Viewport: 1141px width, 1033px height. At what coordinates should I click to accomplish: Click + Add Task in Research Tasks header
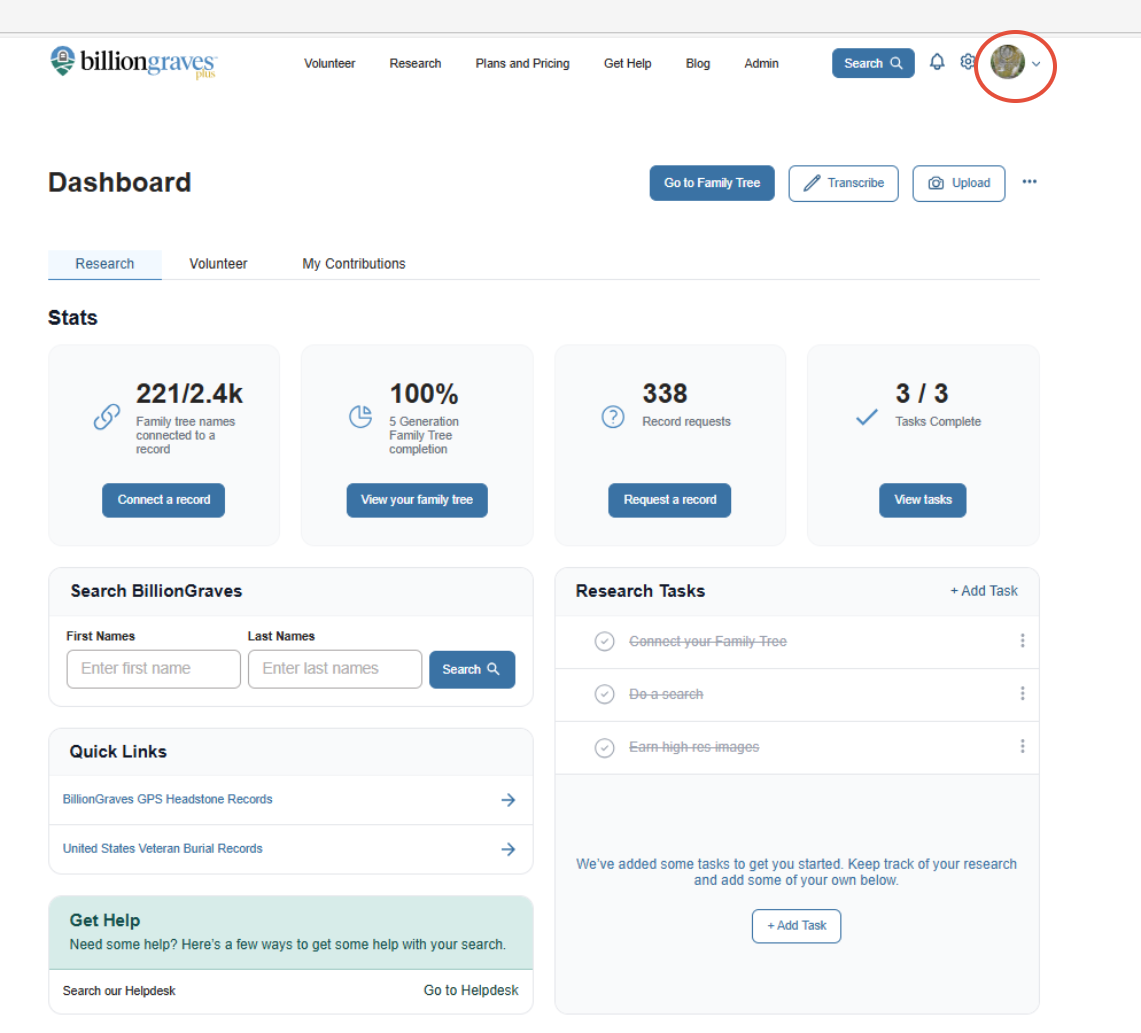984,591
